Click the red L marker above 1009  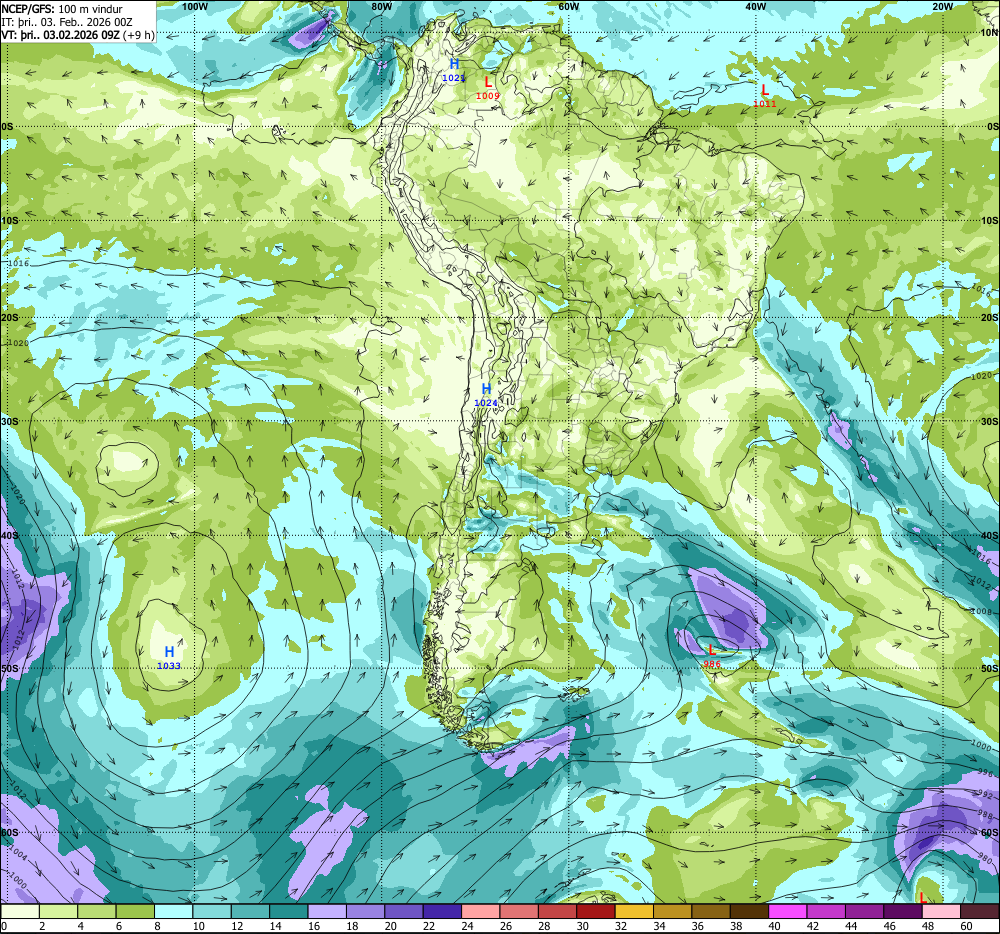tap(488, 82)
